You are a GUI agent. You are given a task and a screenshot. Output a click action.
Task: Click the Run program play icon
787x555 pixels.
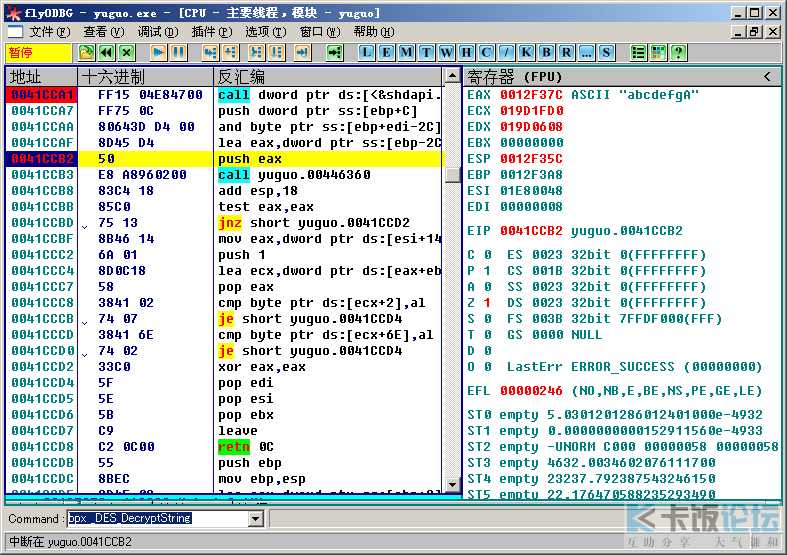point(158,52)
